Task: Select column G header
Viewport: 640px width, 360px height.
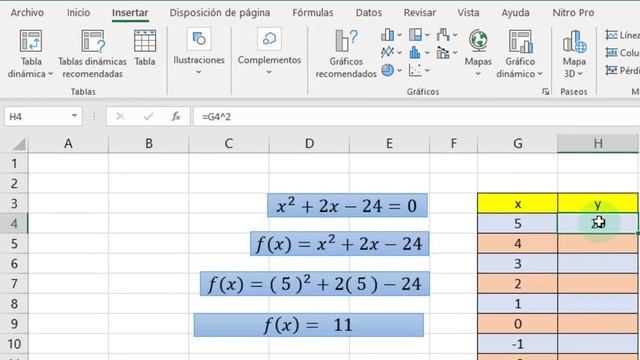Action: tap(518, 144)
